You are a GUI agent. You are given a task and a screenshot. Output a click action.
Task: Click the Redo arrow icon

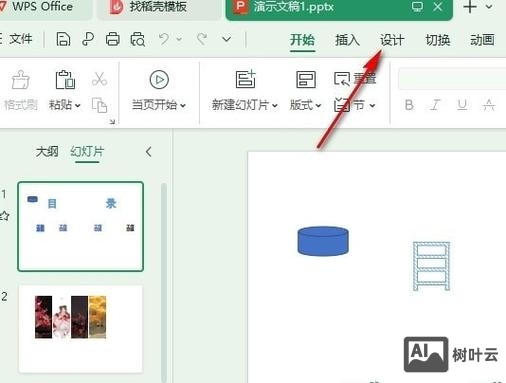(202, 39)
